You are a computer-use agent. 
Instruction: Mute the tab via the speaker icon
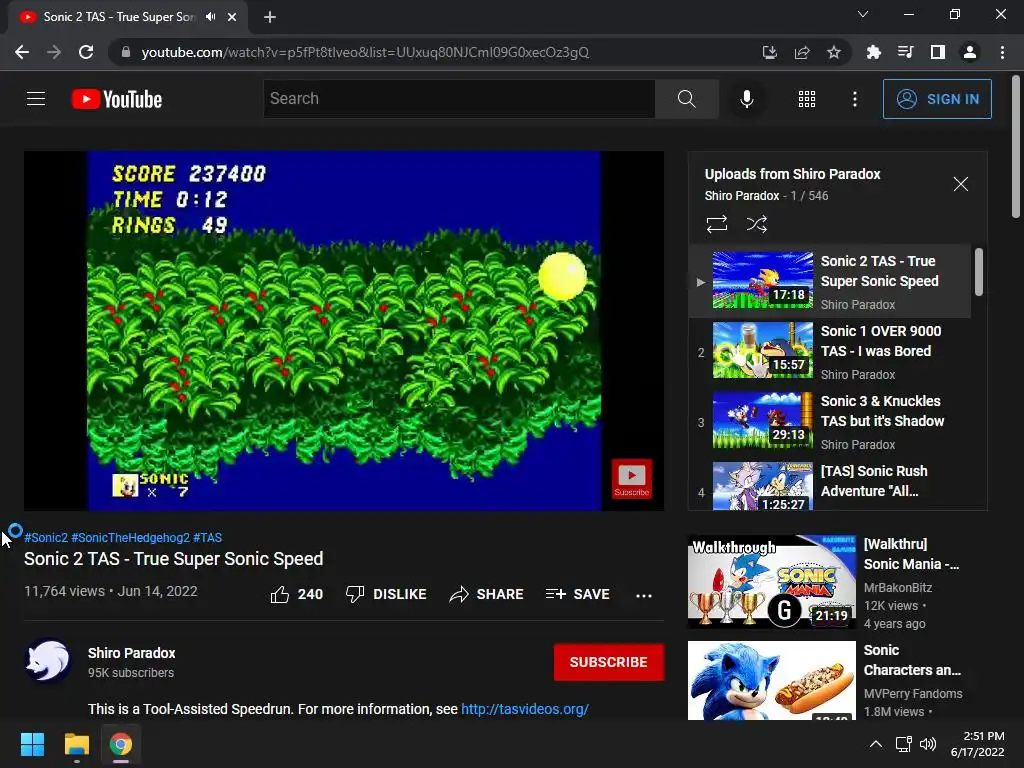pos(210,16)
